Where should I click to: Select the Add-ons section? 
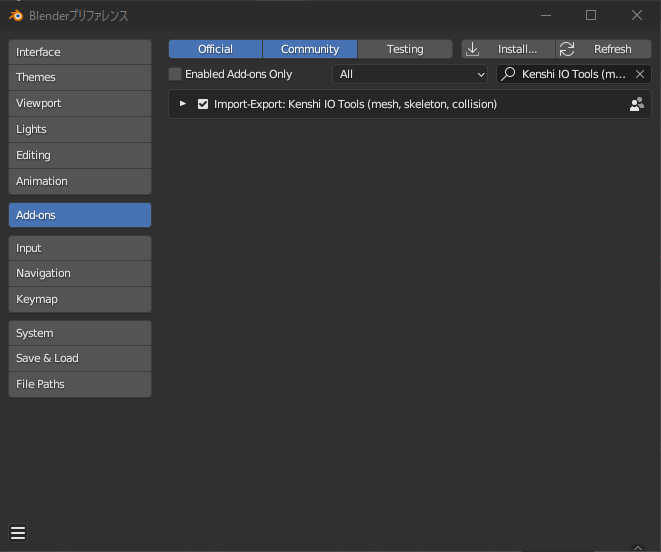click(x=80, y=215)
